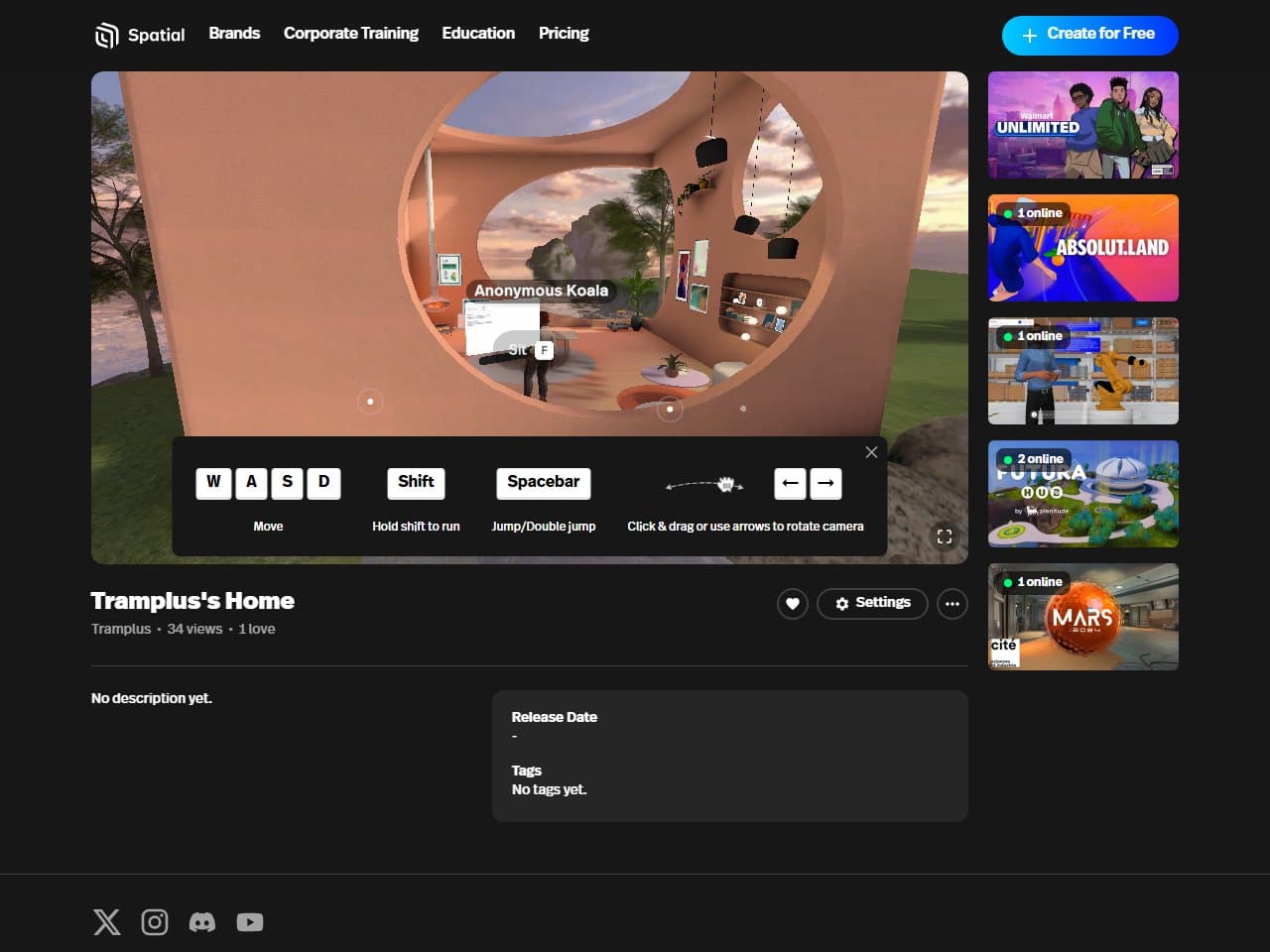Open the space Settings button

[x=872, y=603]
